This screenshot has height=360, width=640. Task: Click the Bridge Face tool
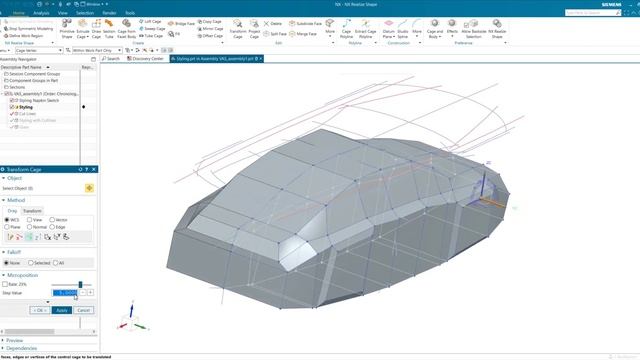(182, 24)
